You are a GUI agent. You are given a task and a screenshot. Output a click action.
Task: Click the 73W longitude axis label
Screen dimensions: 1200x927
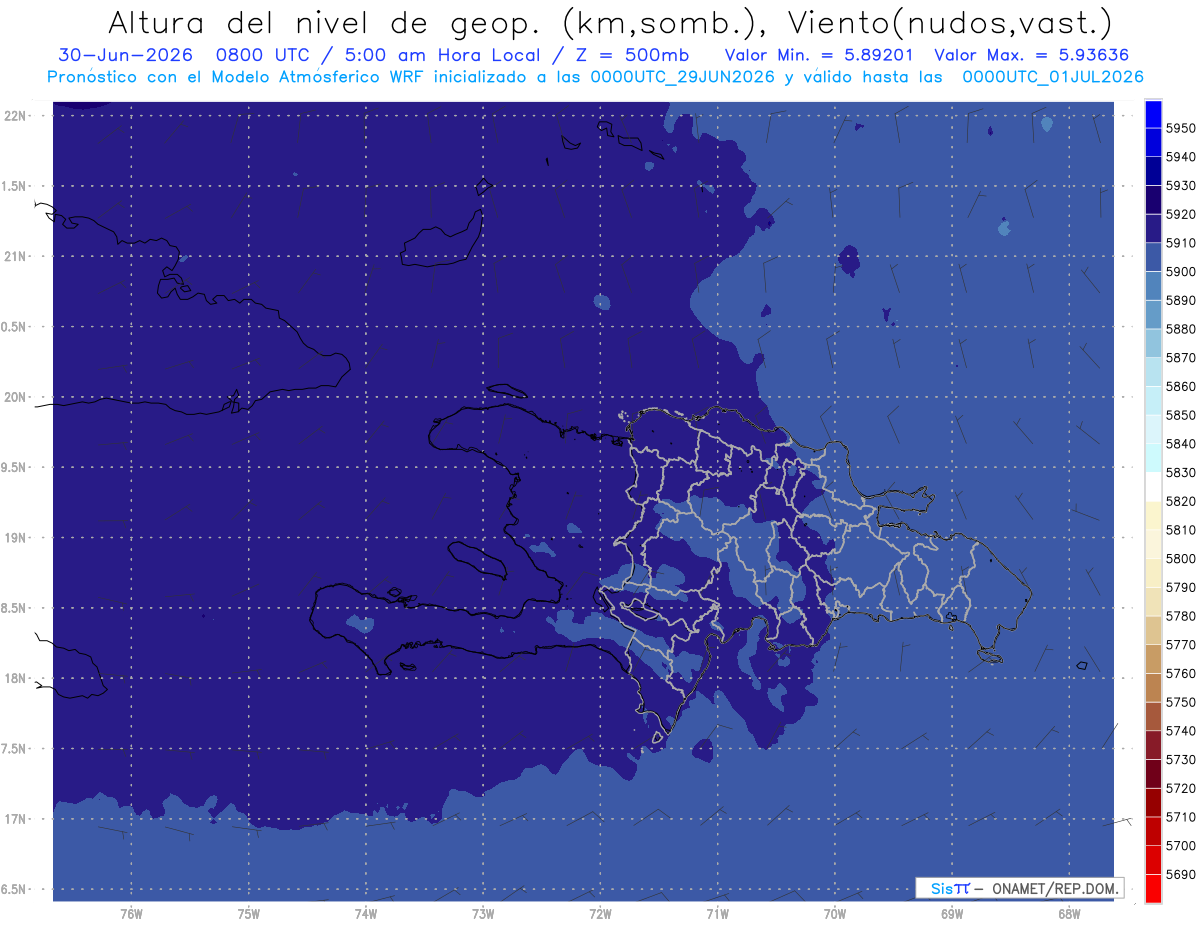tap(483, 914)
